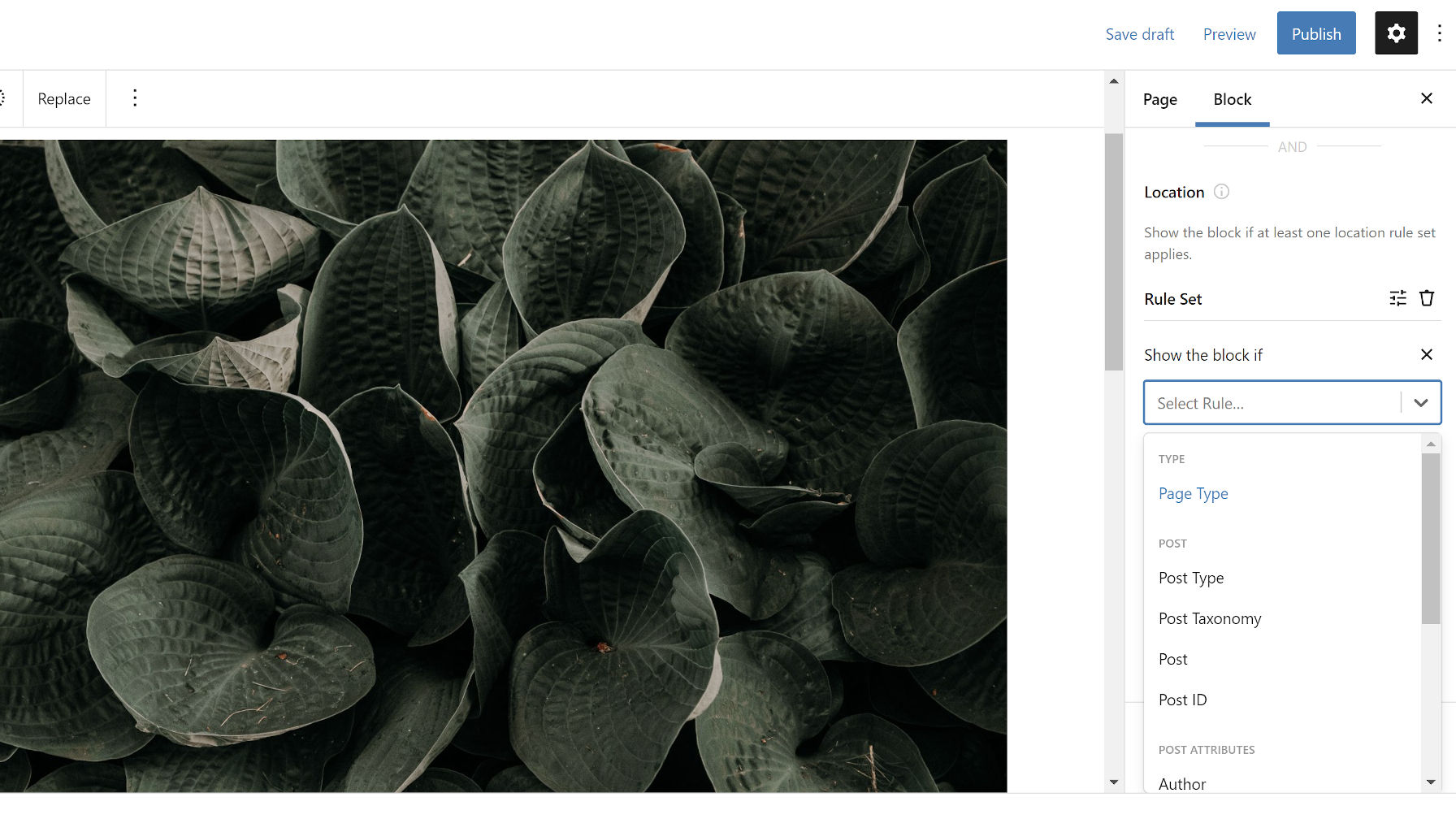Open the Rule Set configuration sliders icon
Viewport: 1456px width, 819px height.
pyautogui.click(x=1397, y=298)
